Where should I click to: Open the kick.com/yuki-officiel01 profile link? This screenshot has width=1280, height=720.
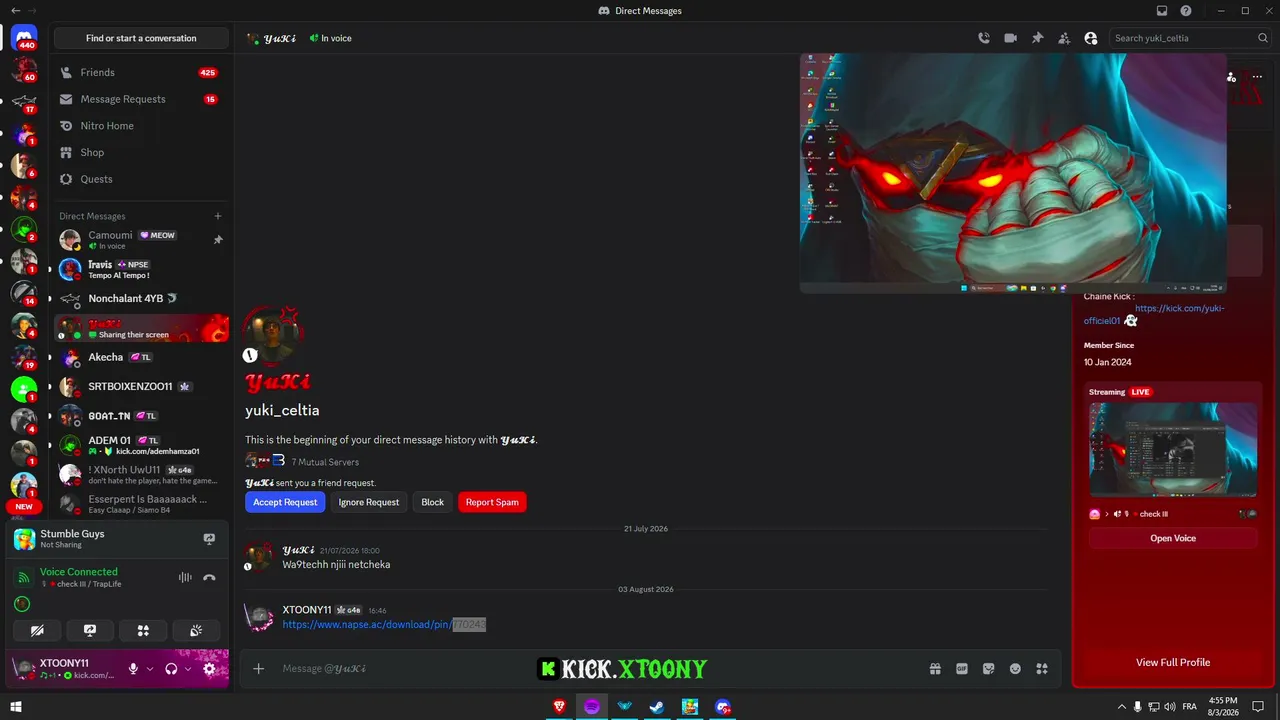[1154, 314]
